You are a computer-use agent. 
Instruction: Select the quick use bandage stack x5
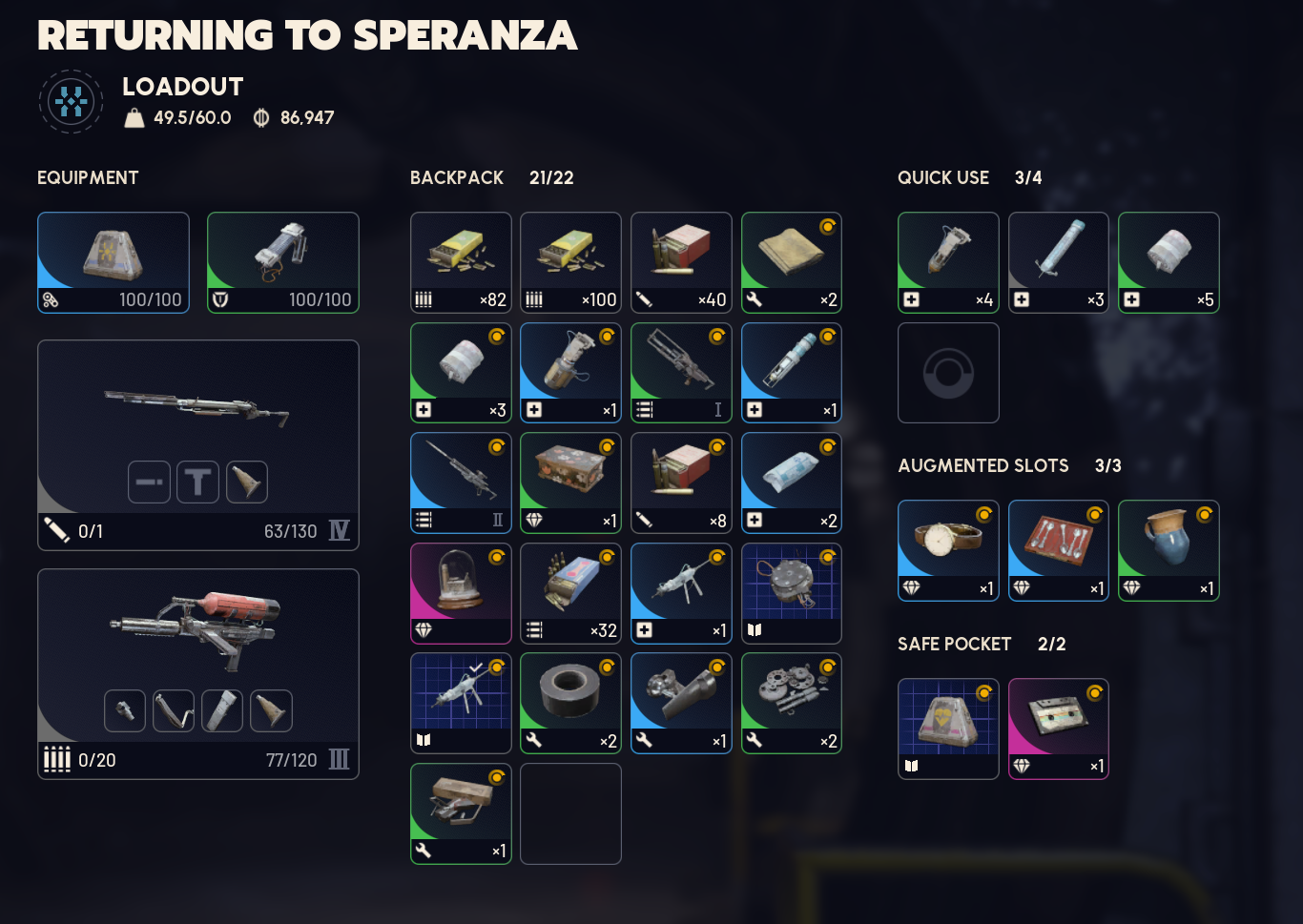(x=1169, y=262)
